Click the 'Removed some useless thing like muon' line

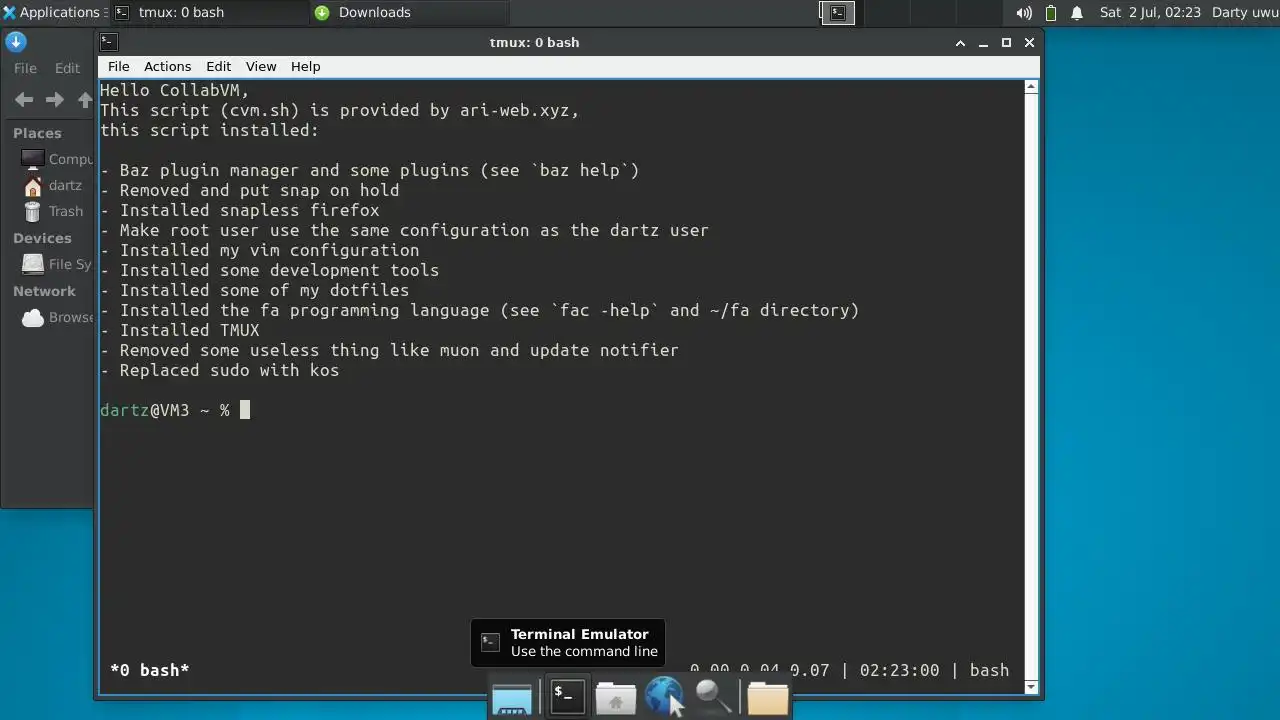[389, 350]
